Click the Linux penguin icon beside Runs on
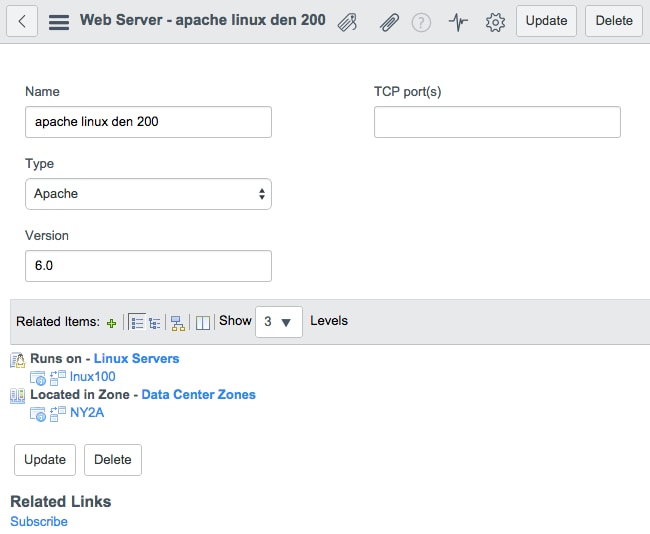Screen dimensions: 650x534 click(x=17, y=360)
